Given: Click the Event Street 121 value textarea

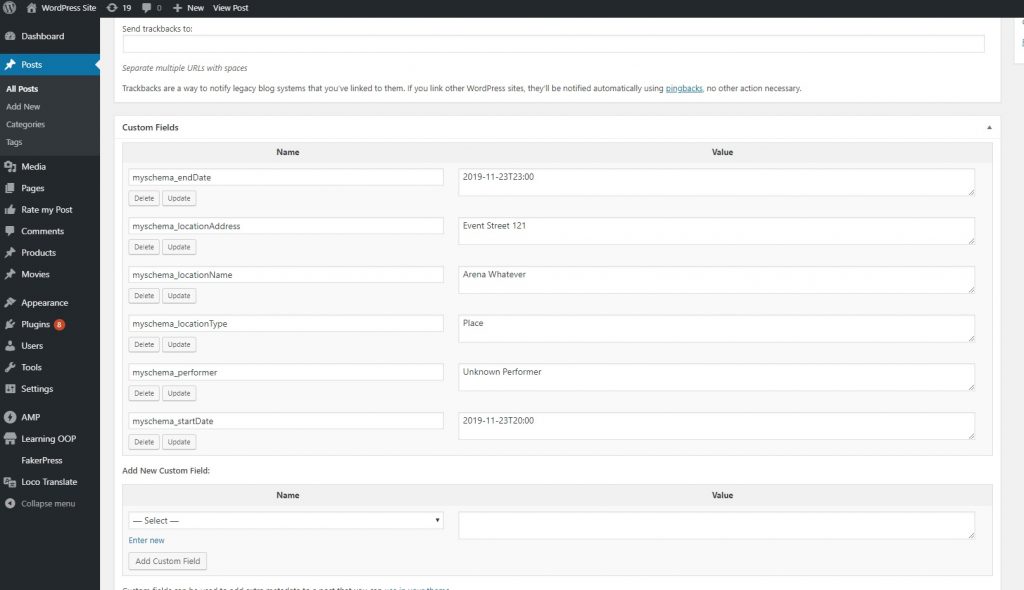Looking at the screenshot, I should click(x=716, y=231).
